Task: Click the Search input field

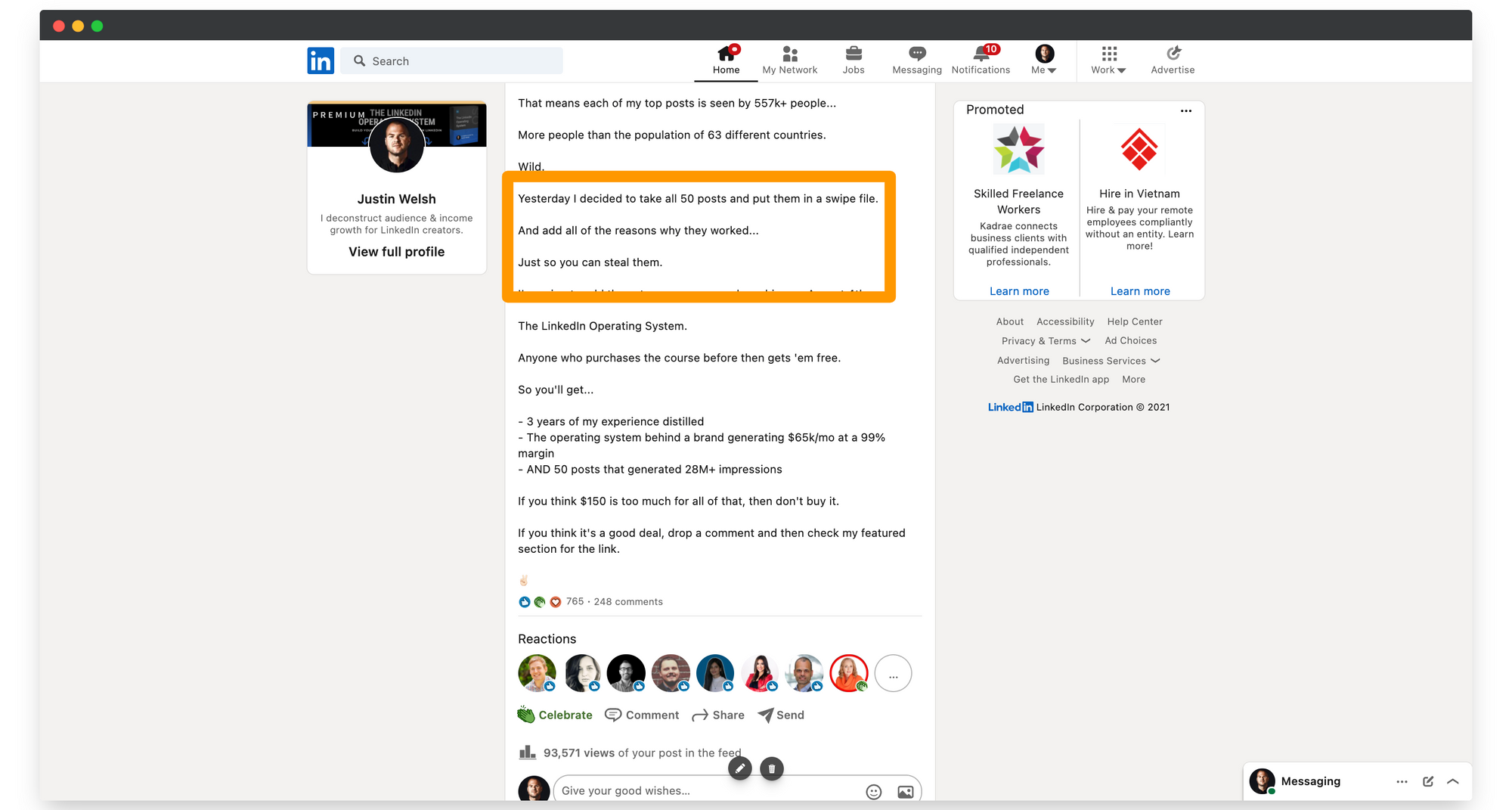Action: (x=451, y=61)
